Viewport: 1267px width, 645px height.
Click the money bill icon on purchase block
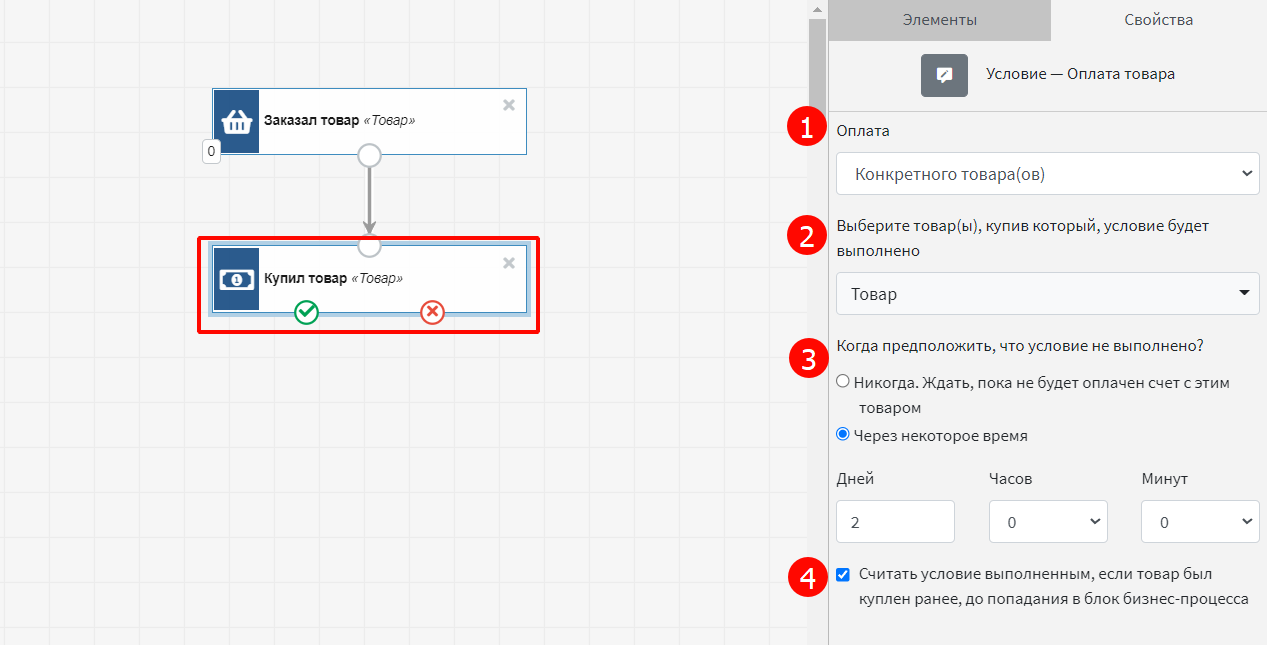pos(236,280)
